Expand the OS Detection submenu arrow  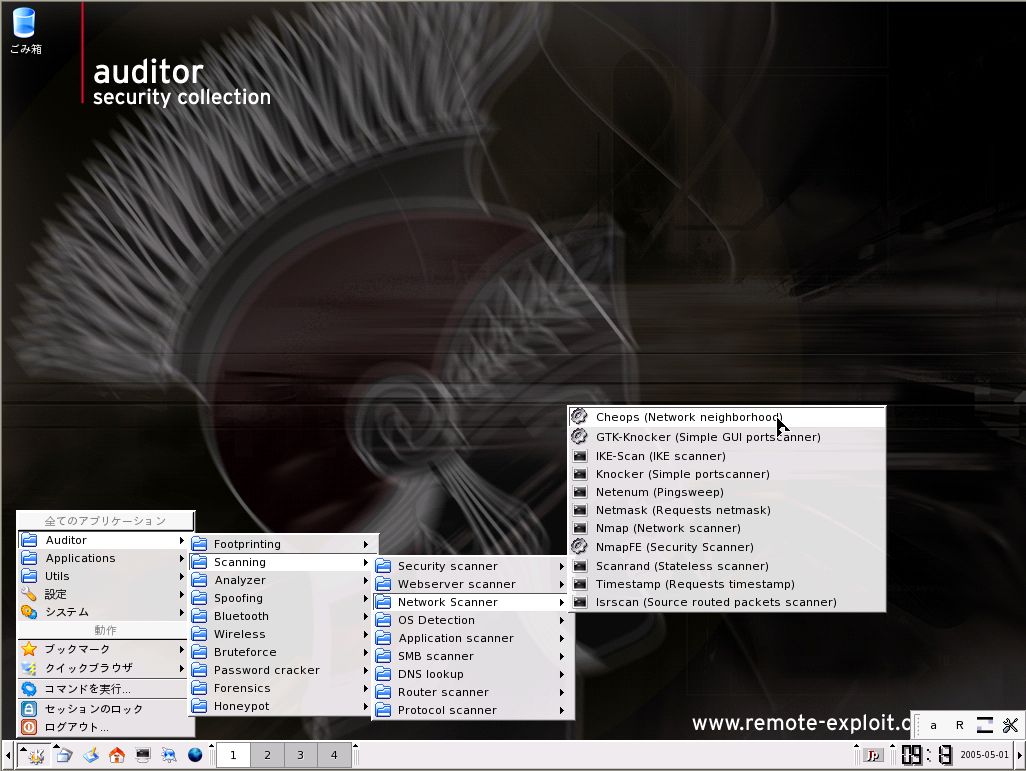point(562,620)
